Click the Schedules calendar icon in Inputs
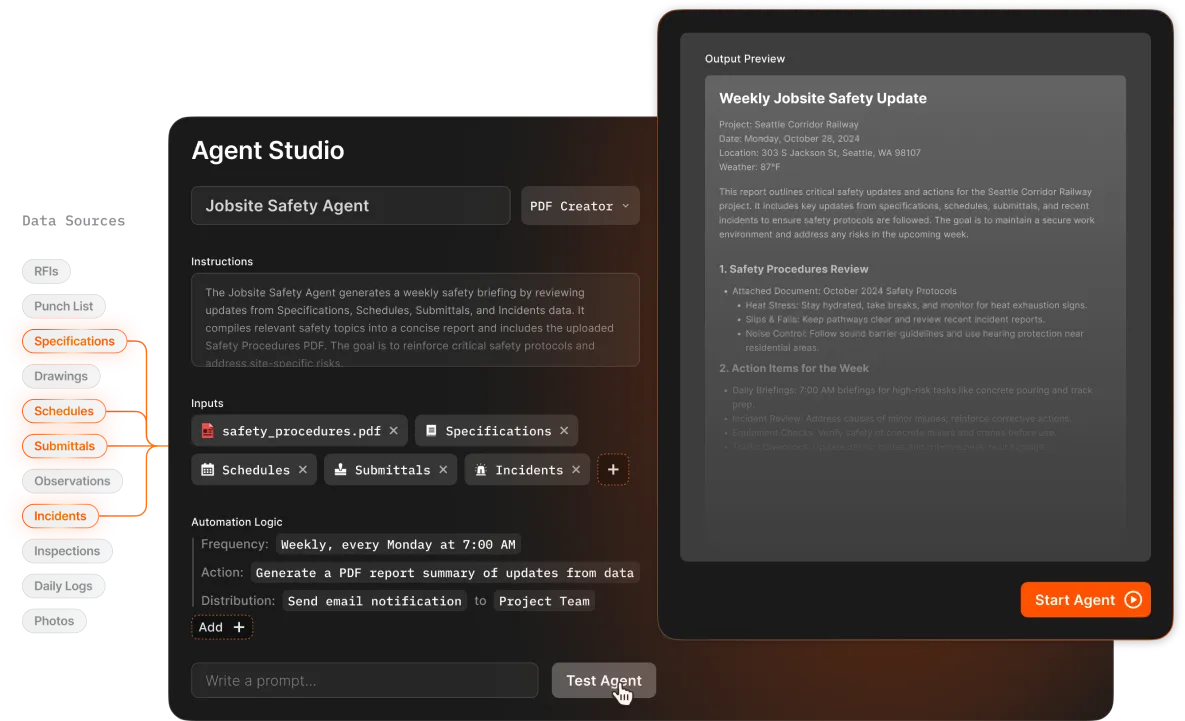Image resolution: width=1185 pixels, height=721 pixels. point(207,470)
